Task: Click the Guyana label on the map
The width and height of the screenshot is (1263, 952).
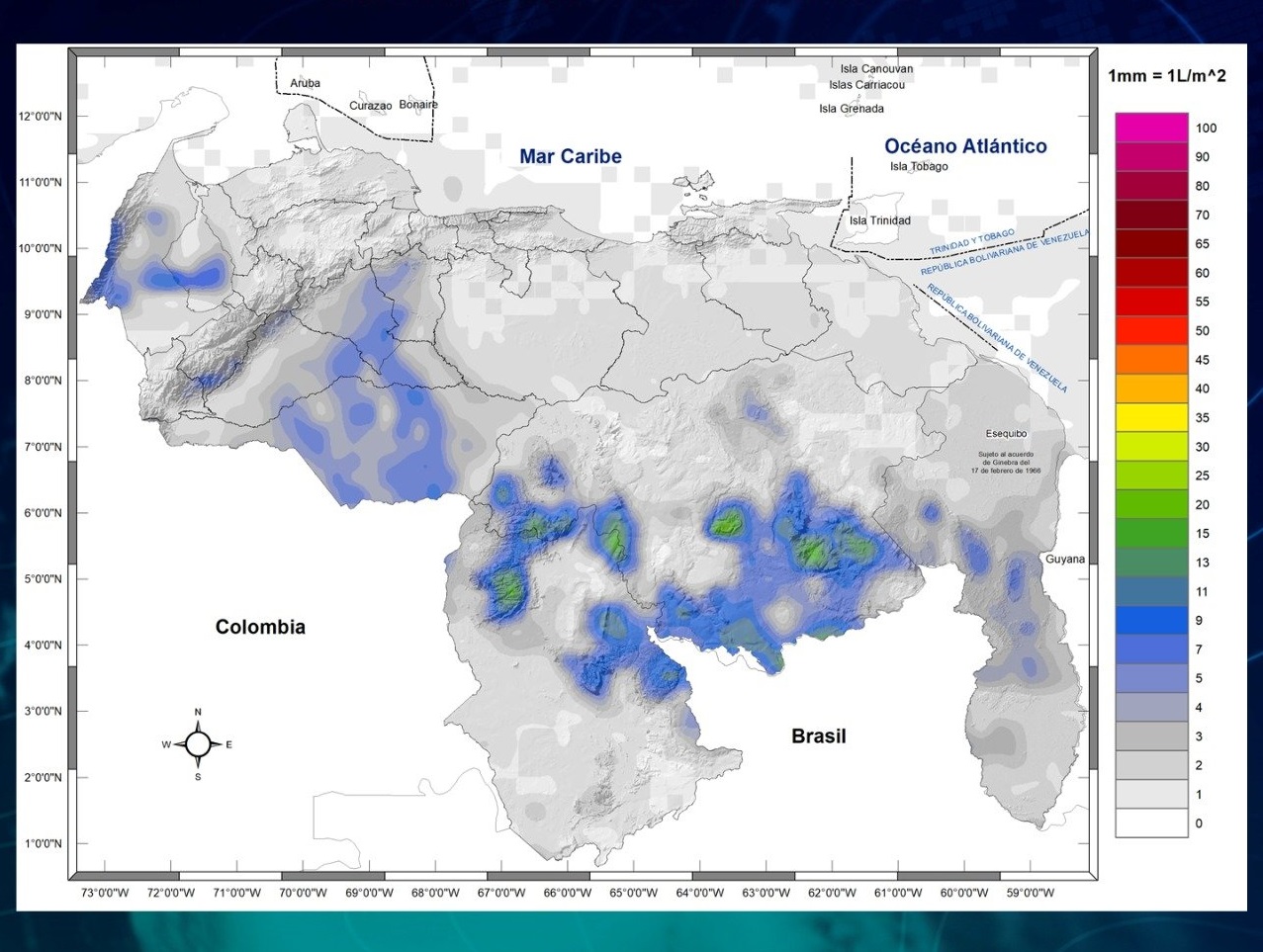Action: click(x=1064, y=560)
